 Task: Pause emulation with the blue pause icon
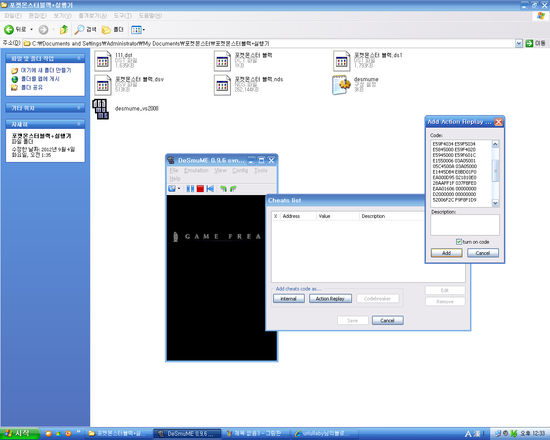coord(190,189)
